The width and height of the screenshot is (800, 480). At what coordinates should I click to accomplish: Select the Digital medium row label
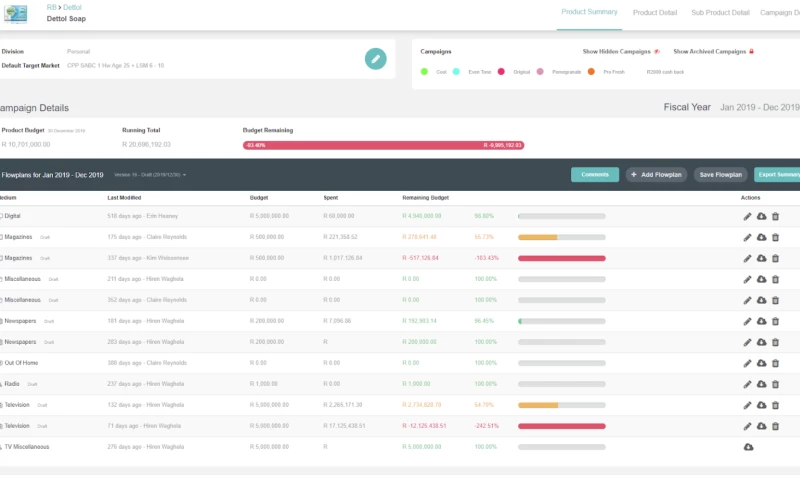12,216
